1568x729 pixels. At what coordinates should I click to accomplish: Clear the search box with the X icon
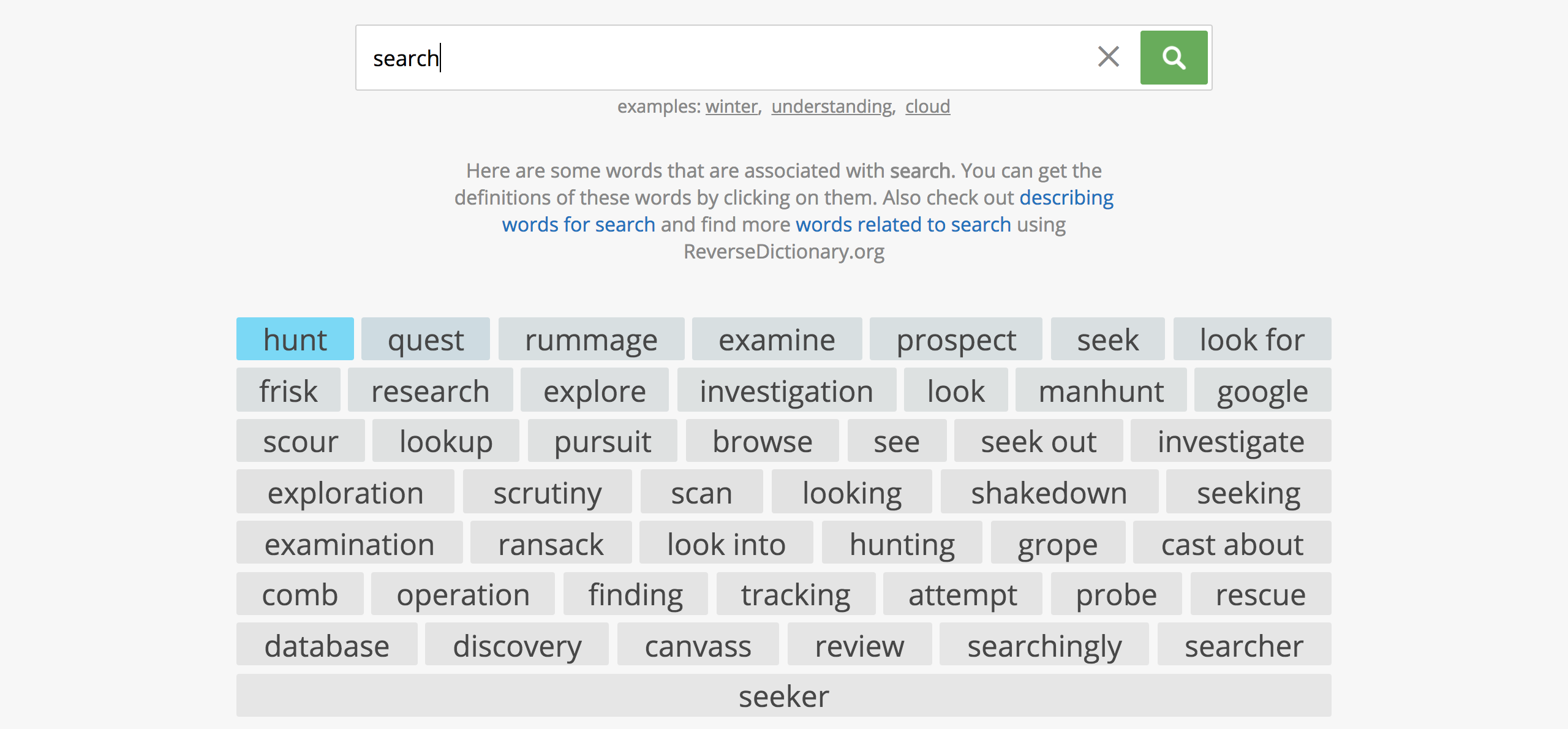tap(1108, 57)
